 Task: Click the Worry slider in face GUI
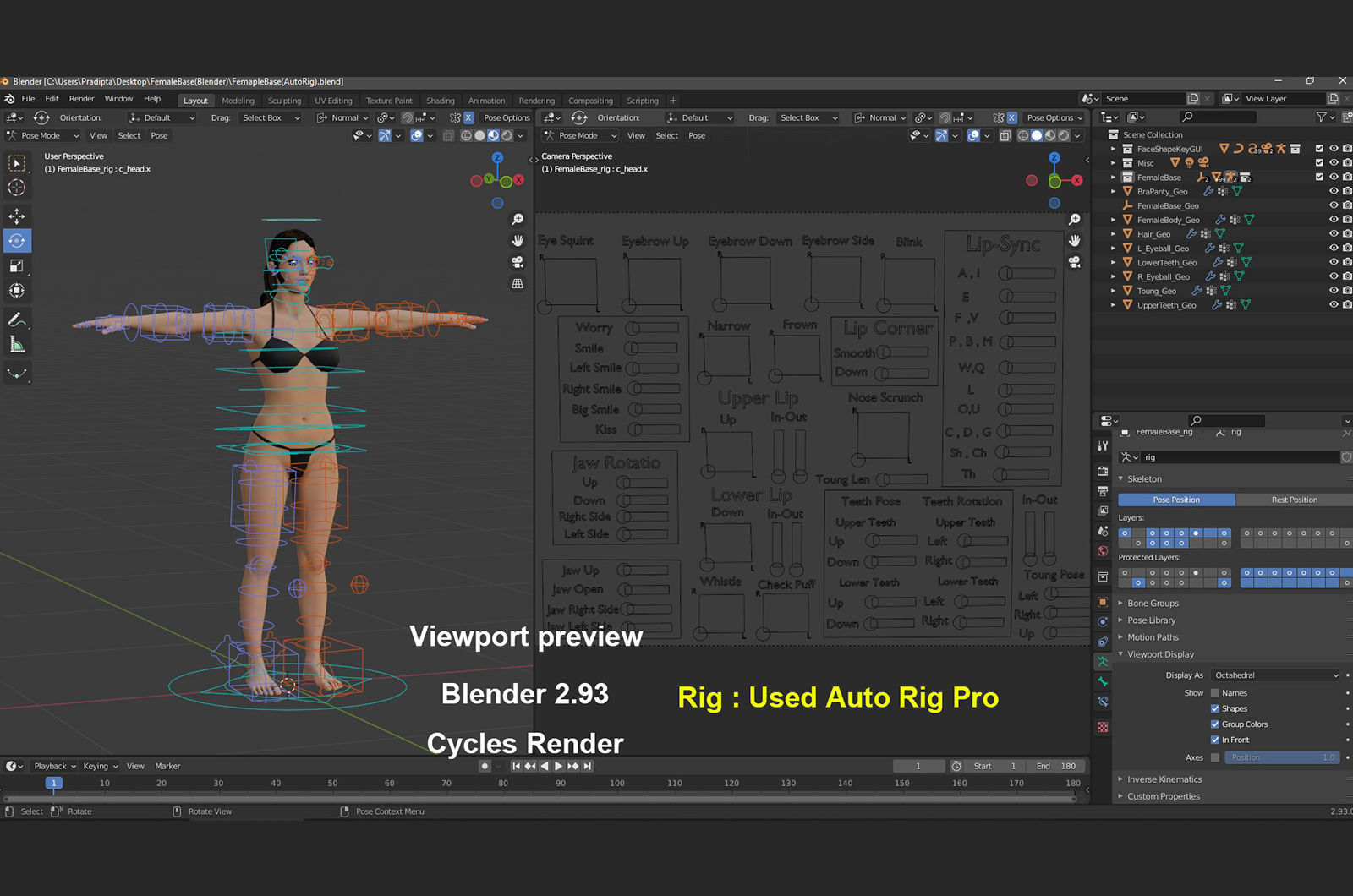(x=652, y=328)
